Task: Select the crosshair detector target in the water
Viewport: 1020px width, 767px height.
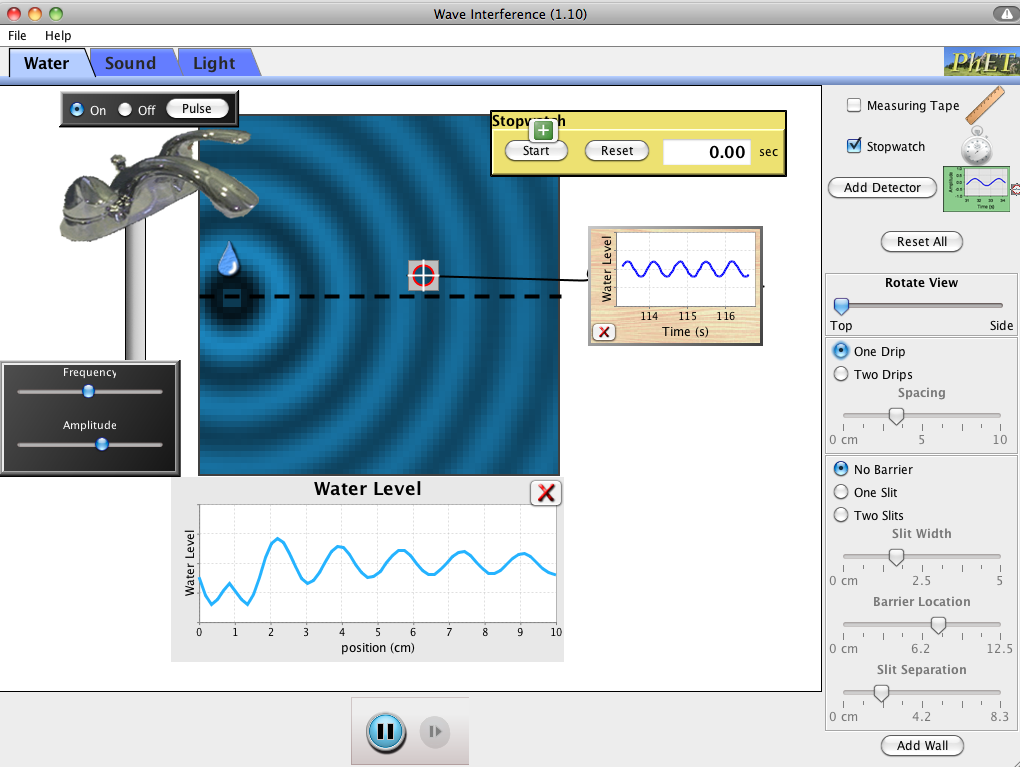Action: point(422,276)
